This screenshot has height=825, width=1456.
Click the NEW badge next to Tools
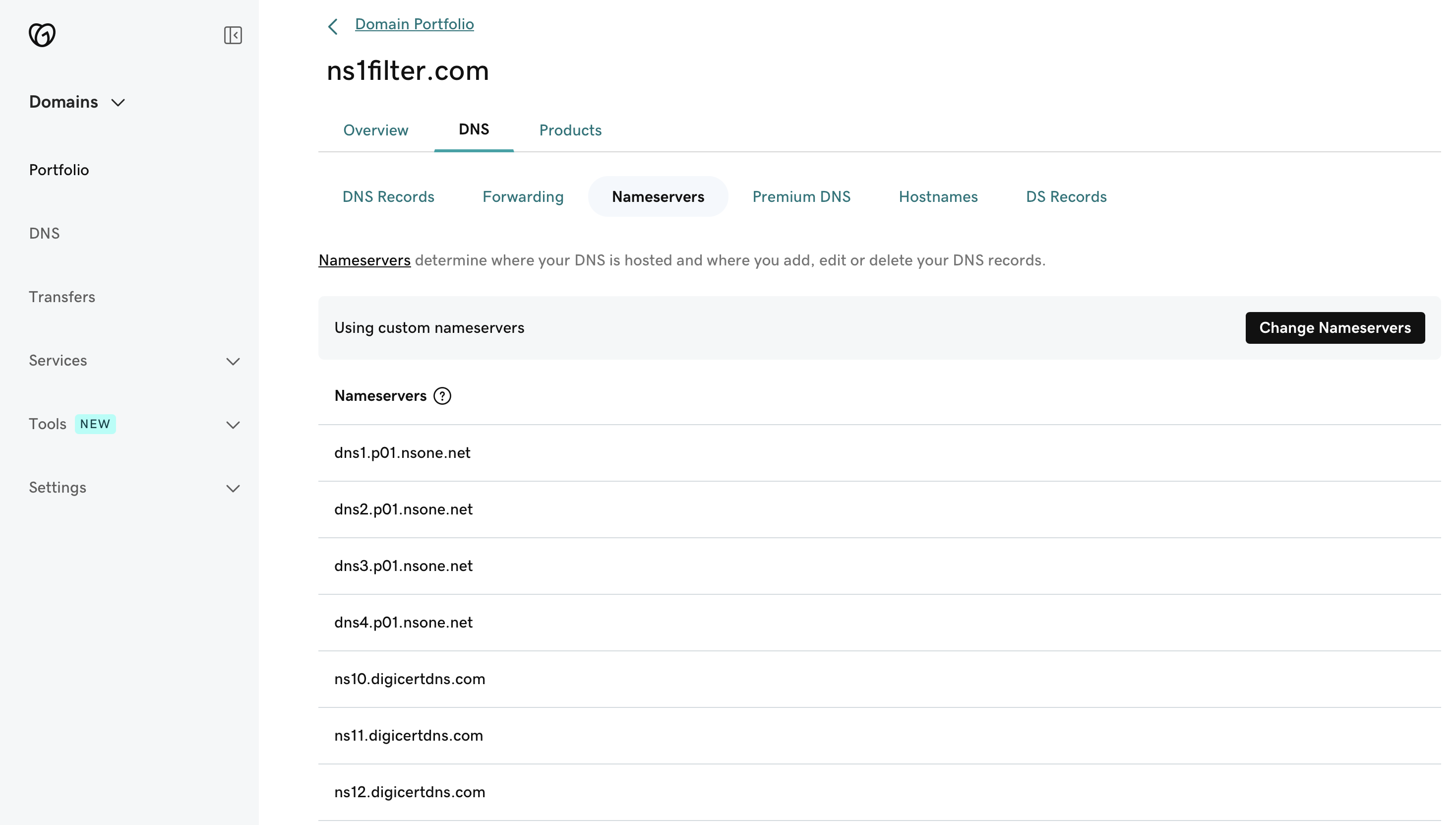(95, 424)
